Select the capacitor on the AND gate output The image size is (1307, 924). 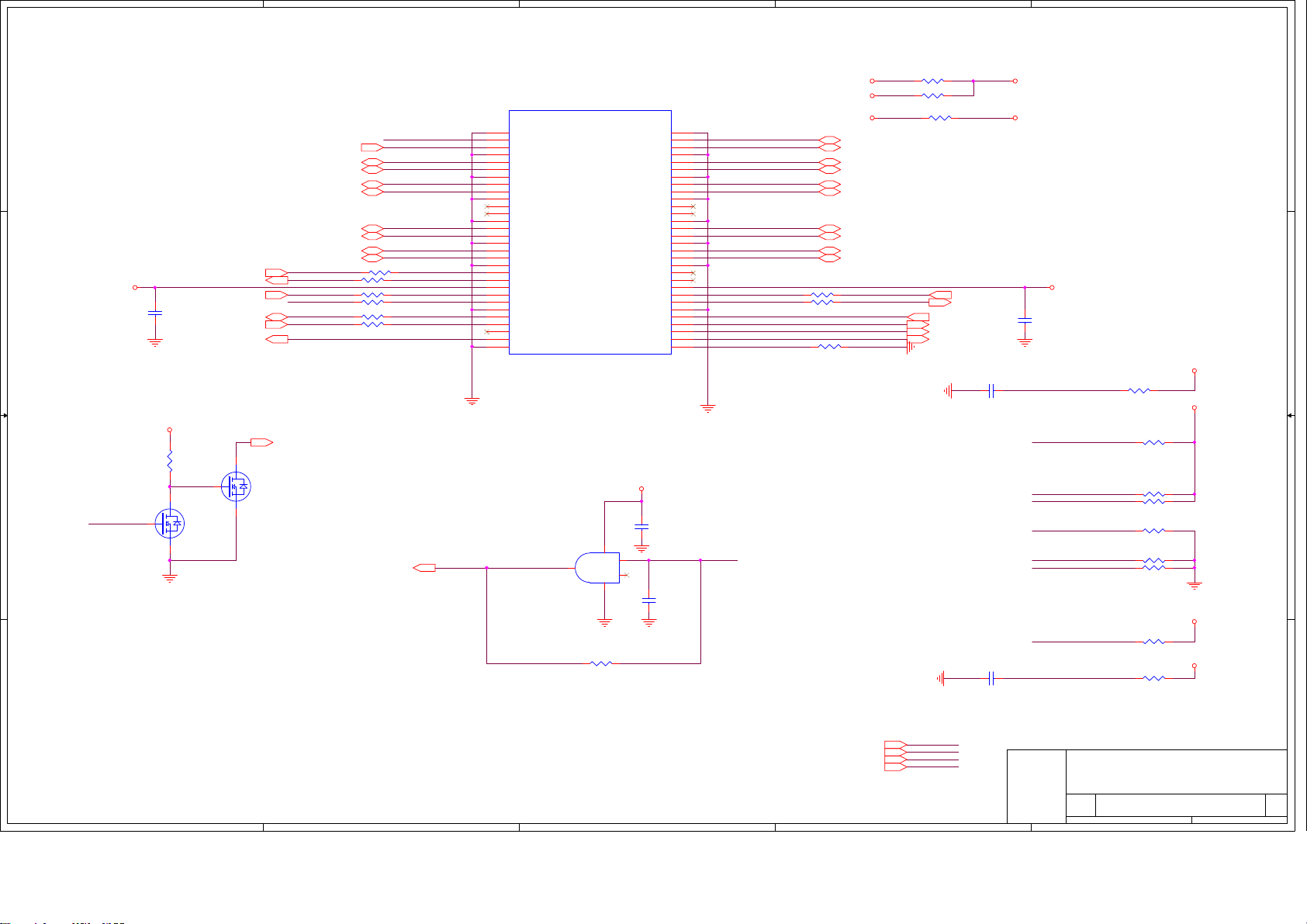coord(649,600)
